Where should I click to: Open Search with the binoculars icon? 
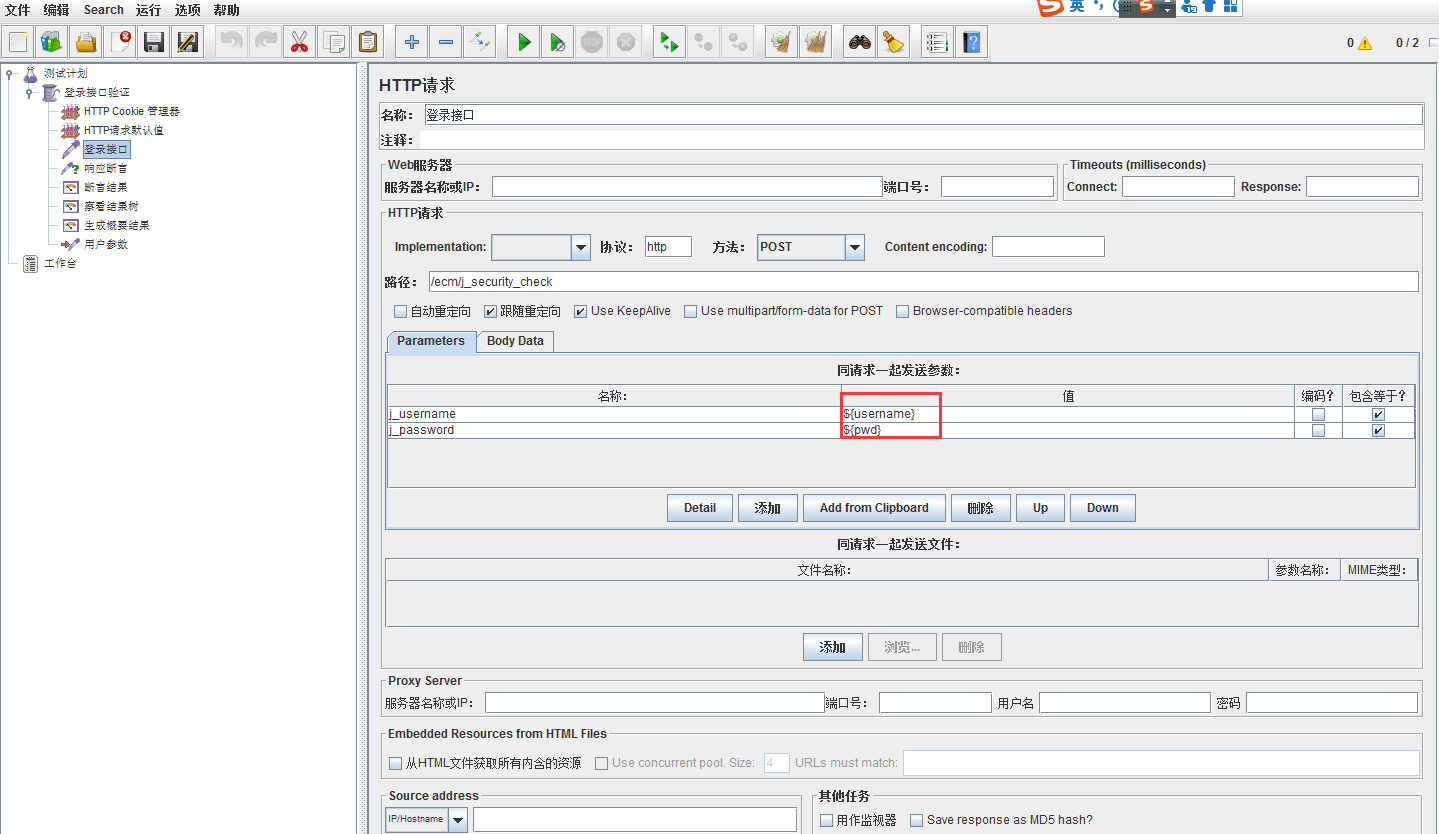pyautogui.click(x=859, y=42)
